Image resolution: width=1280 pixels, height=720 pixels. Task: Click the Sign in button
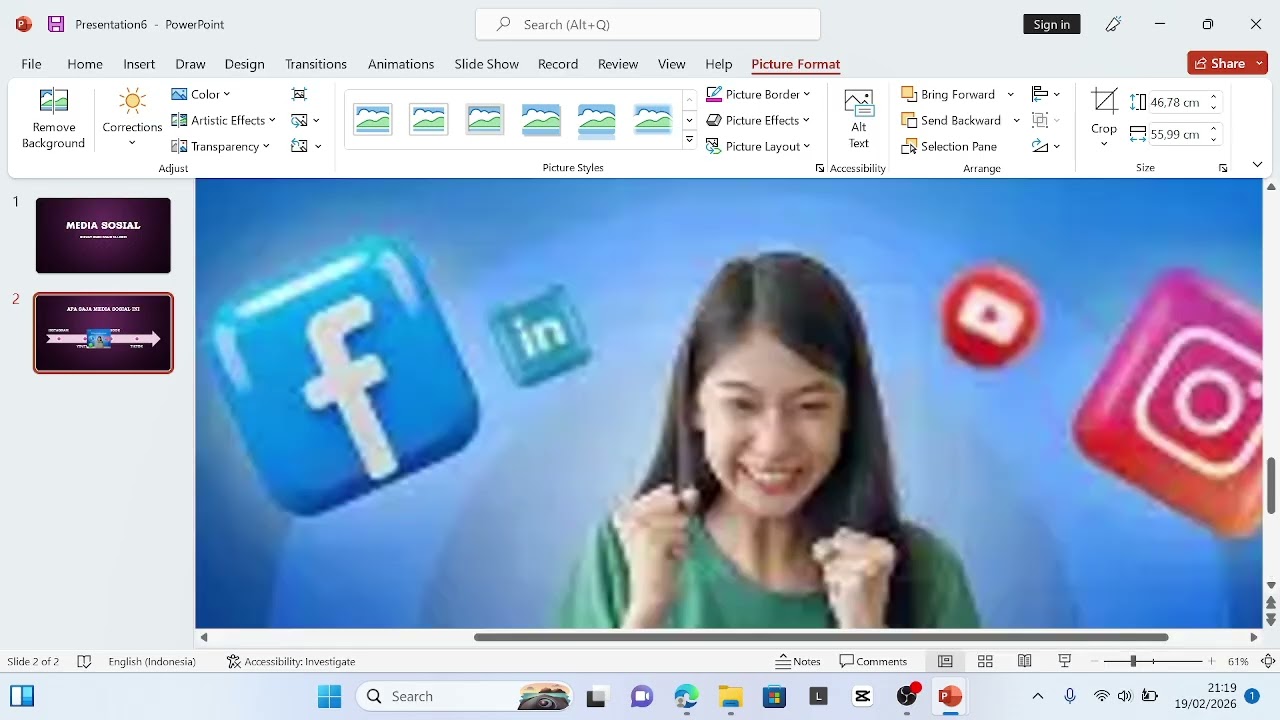click(1052, 24)
